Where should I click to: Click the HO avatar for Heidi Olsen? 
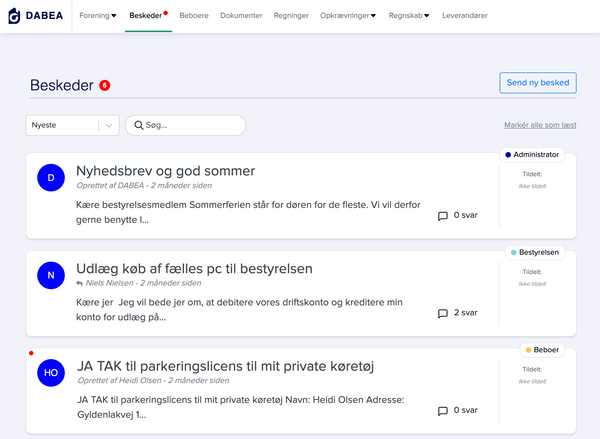click(x=51, y=373)
